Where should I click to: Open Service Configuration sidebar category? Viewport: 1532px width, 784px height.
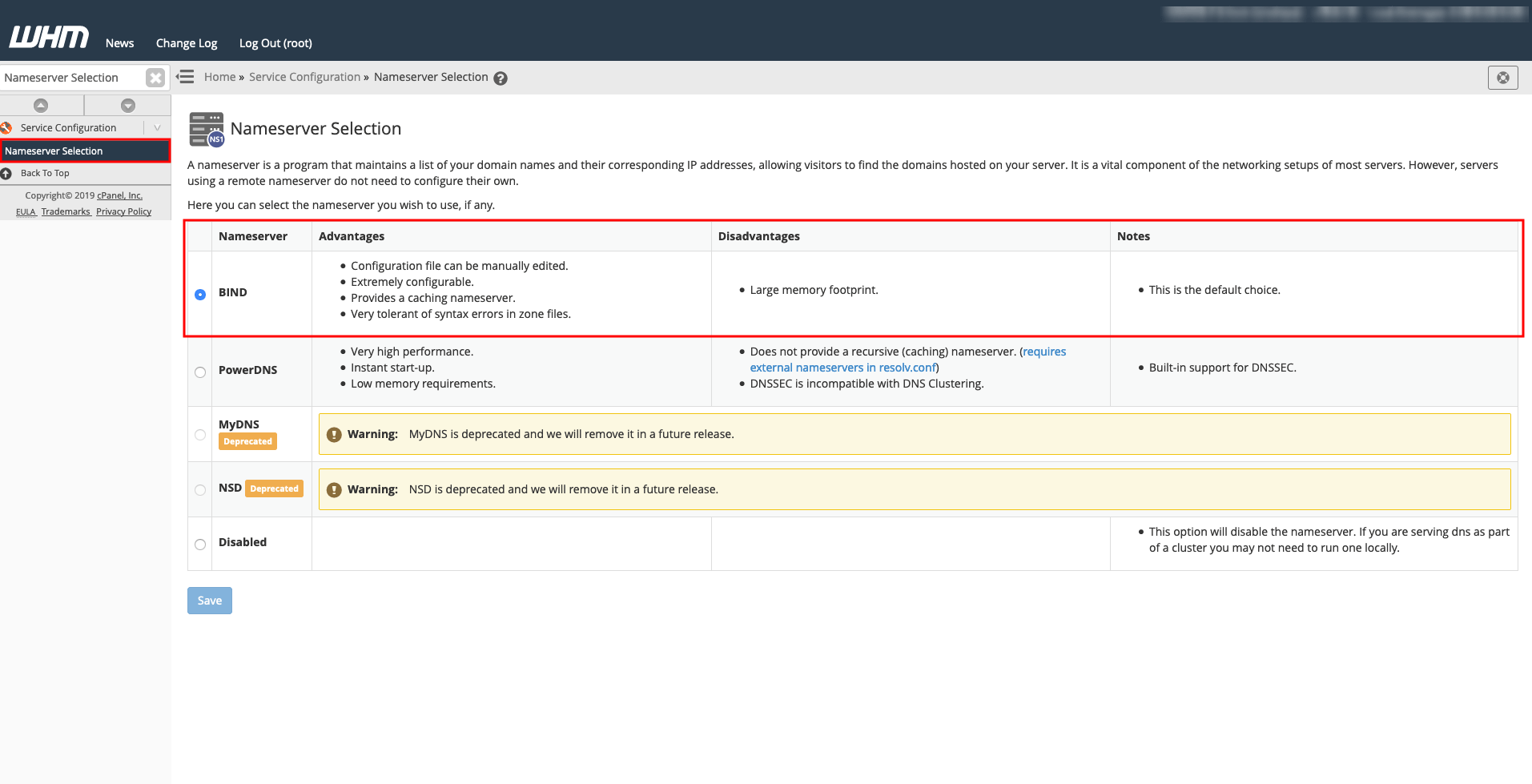[x=68, y=127]
